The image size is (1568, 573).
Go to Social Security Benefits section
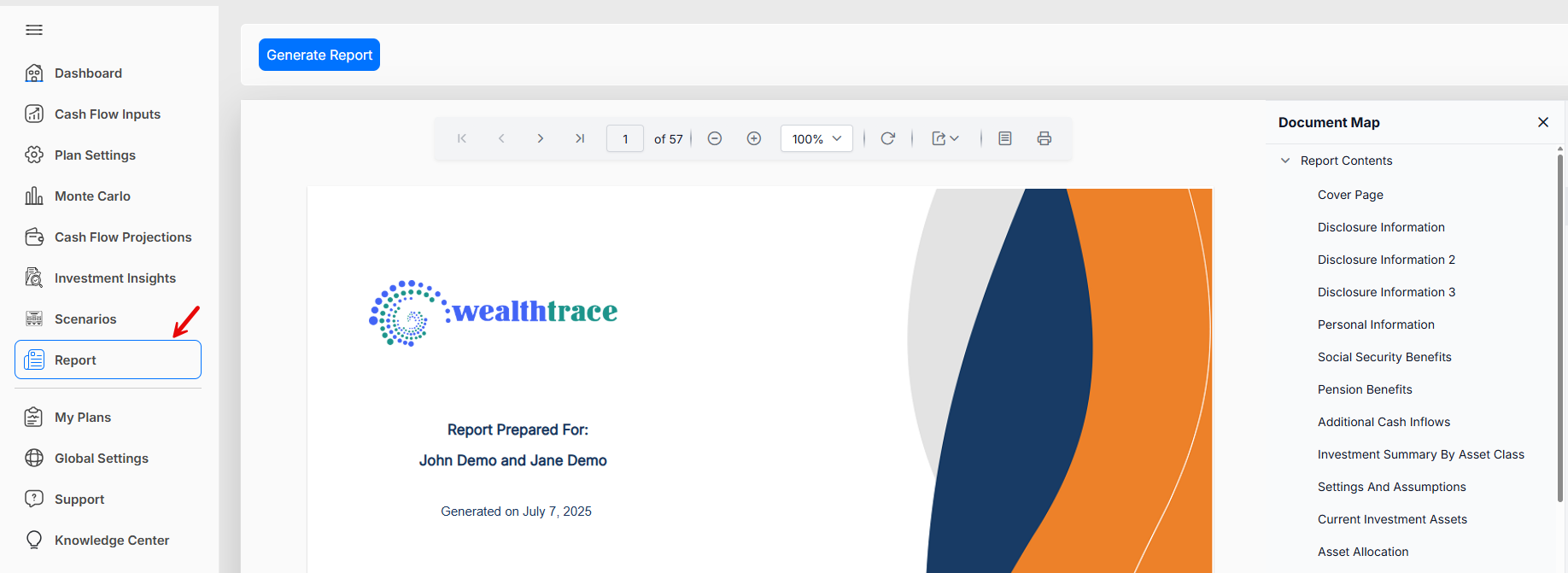point(1384,357)
